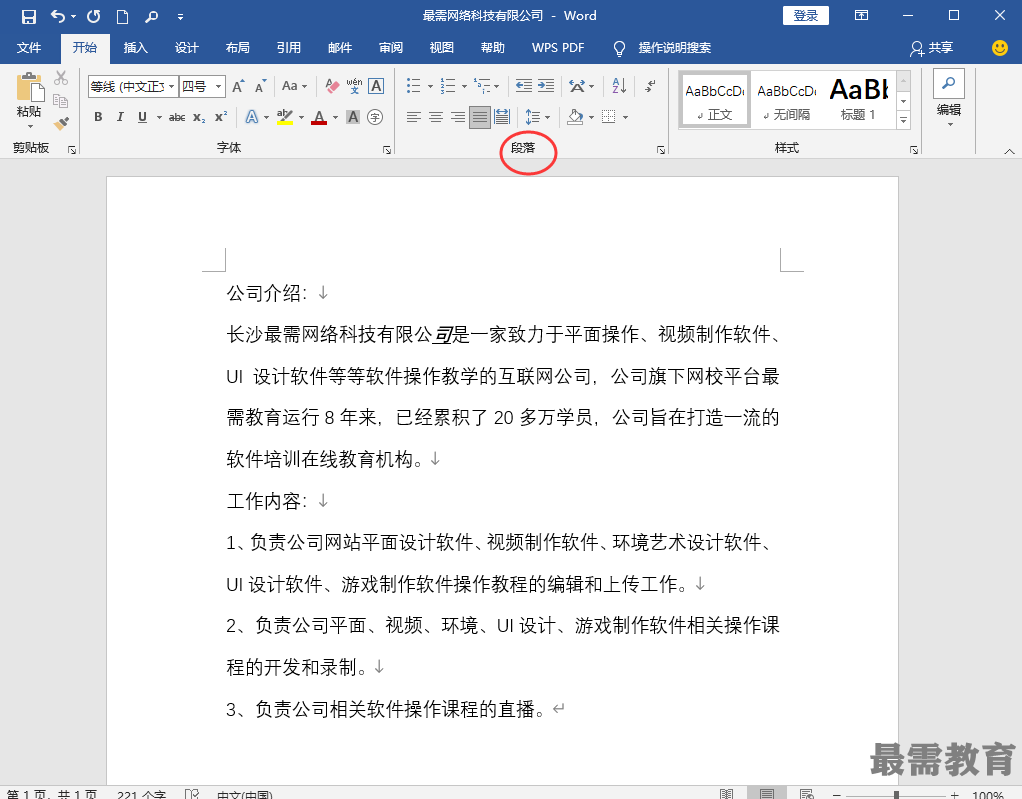This screenshot has width=1022, height=799.
Task: Open the phonetic guide (wén) tool
Action: (354, 86)
